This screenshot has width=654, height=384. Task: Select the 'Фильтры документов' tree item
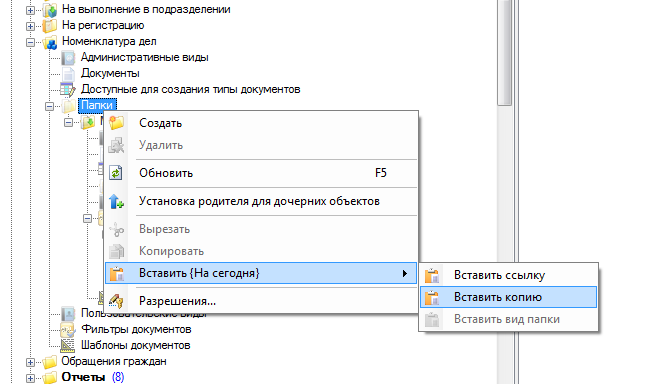pos(136,329)
